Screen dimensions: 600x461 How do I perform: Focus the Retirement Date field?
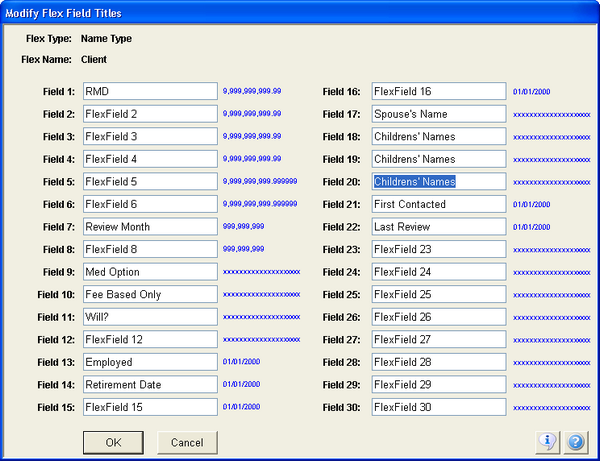(150, 384)
